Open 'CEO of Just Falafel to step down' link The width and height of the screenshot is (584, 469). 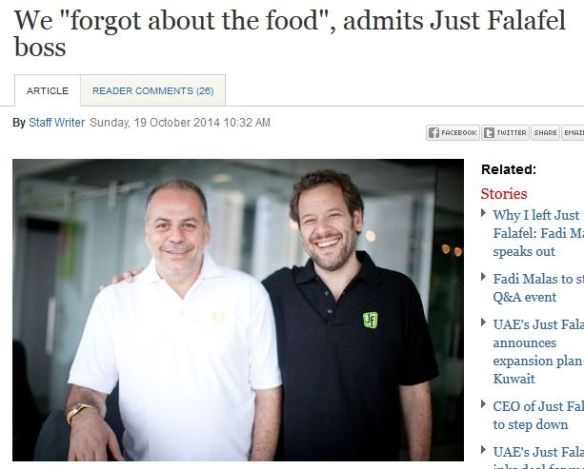(538, 415)
